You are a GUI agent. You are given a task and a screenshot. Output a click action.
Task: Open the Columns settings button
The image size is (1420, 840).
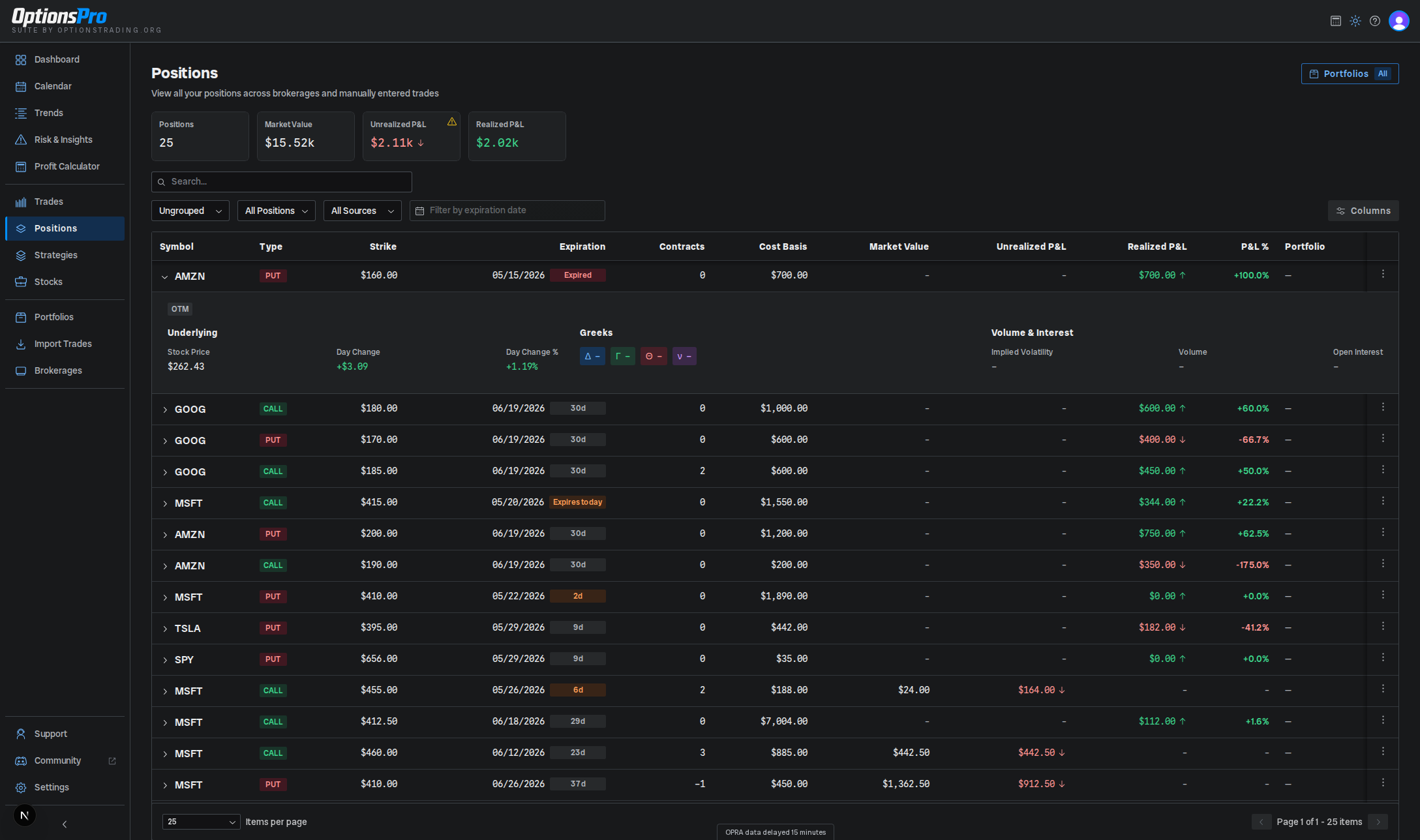tap(1363, 211)
